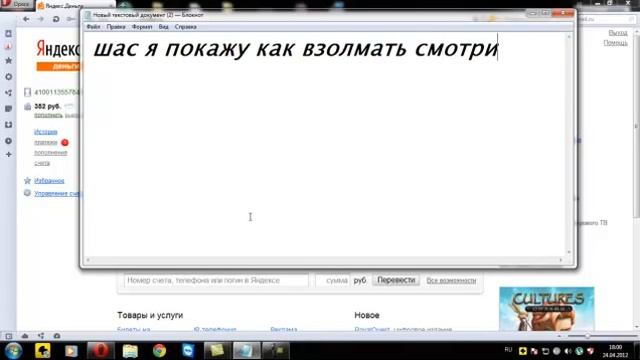This screenshot has width=640, height=360.
Task: Click the yellow sticky notes taskbar icon
Action: click(217, 351)
